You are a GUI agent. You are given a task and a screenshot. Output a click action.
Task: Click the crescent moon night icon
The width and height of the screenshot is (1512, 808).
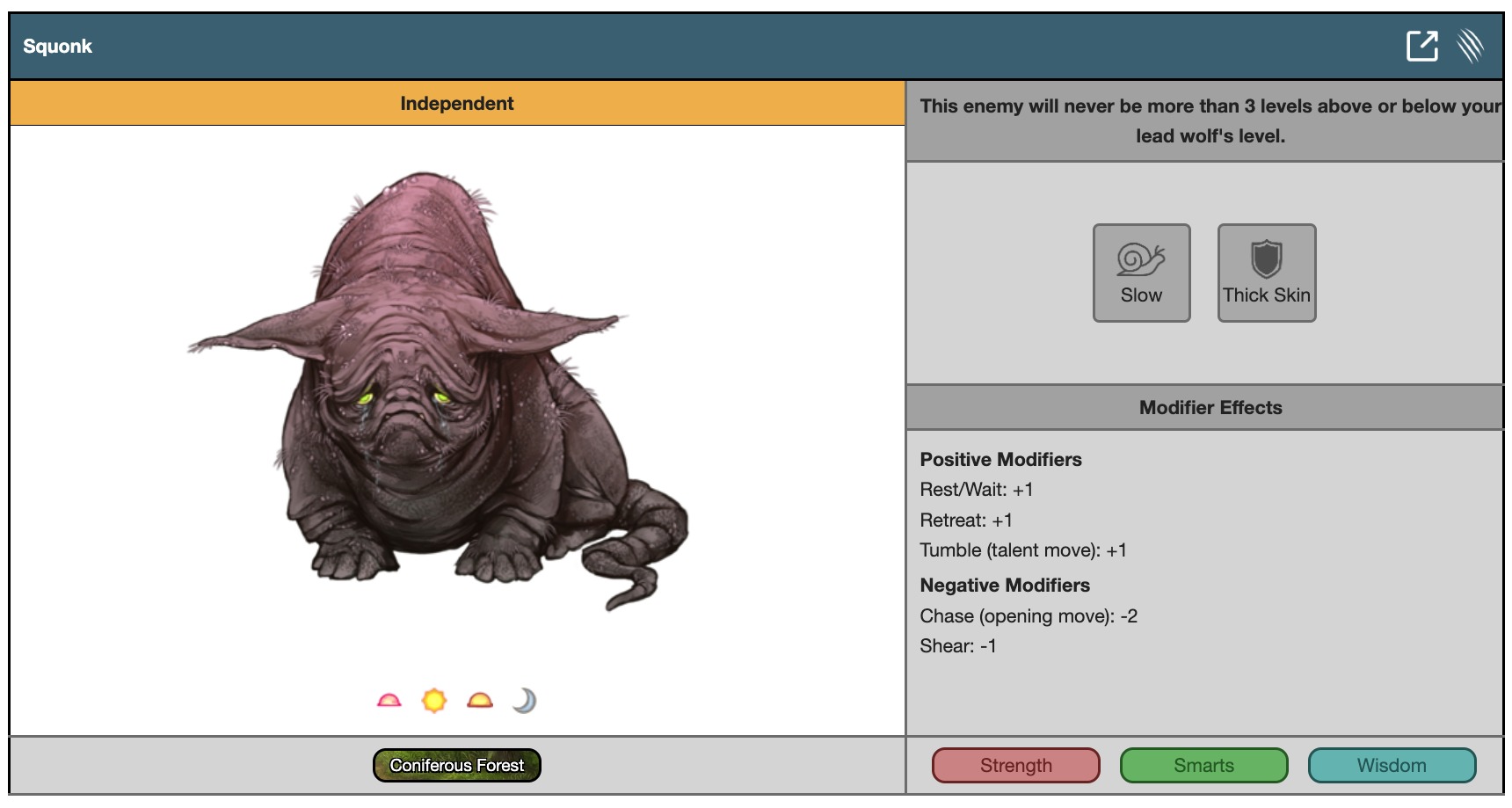[x=525, y=701]
